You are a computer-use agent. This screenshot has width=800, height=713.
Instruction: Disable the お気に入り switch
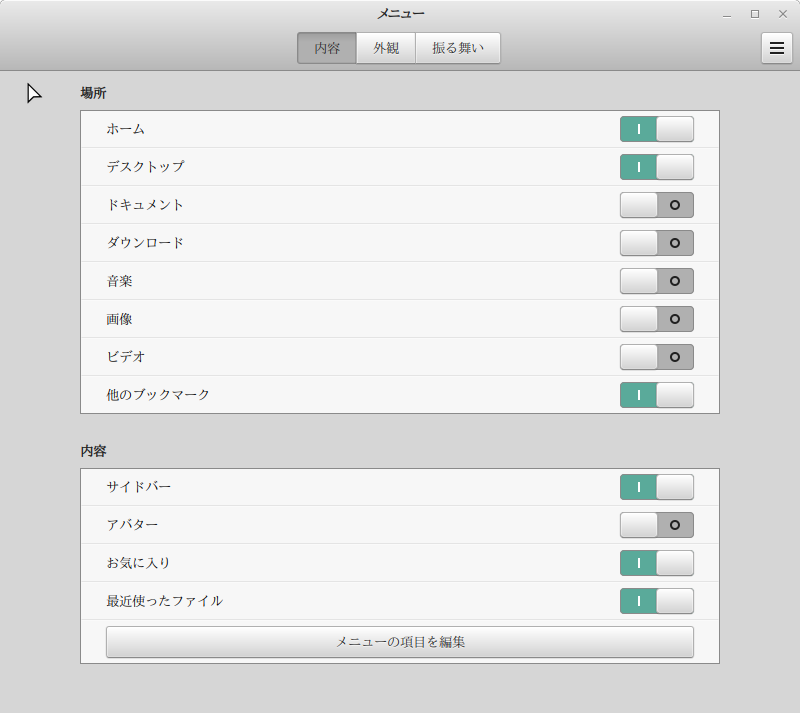coord(656,563)
